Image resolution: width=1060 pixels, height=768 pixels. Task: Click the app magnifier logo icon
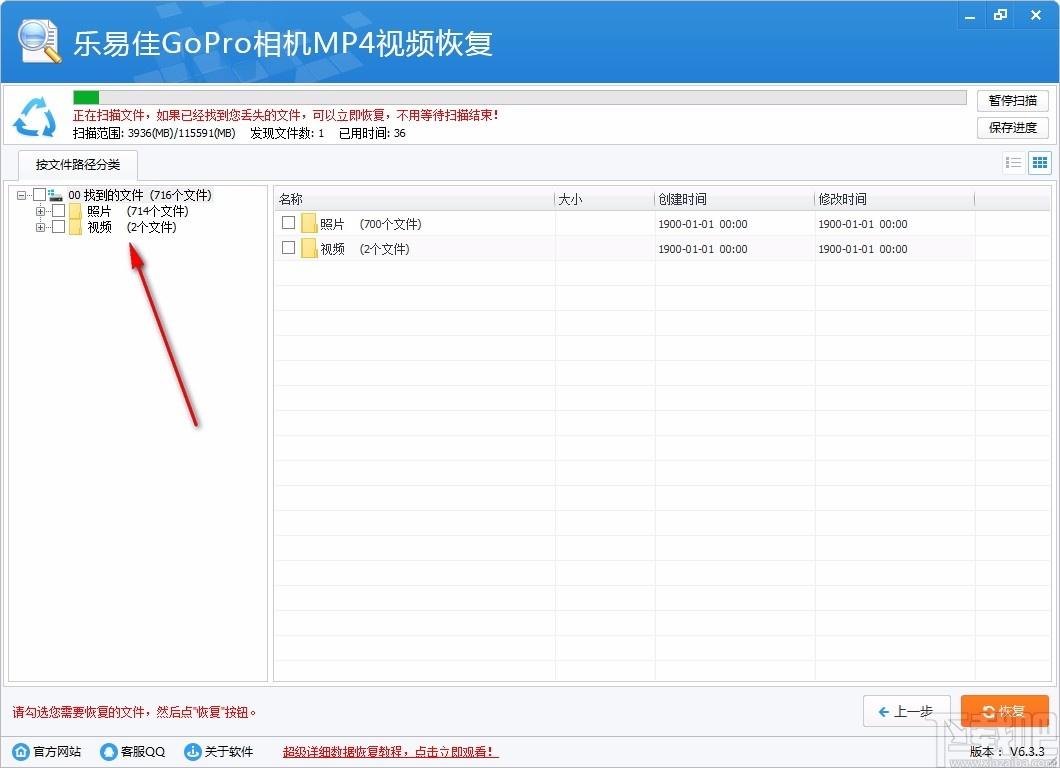point(39,41)
